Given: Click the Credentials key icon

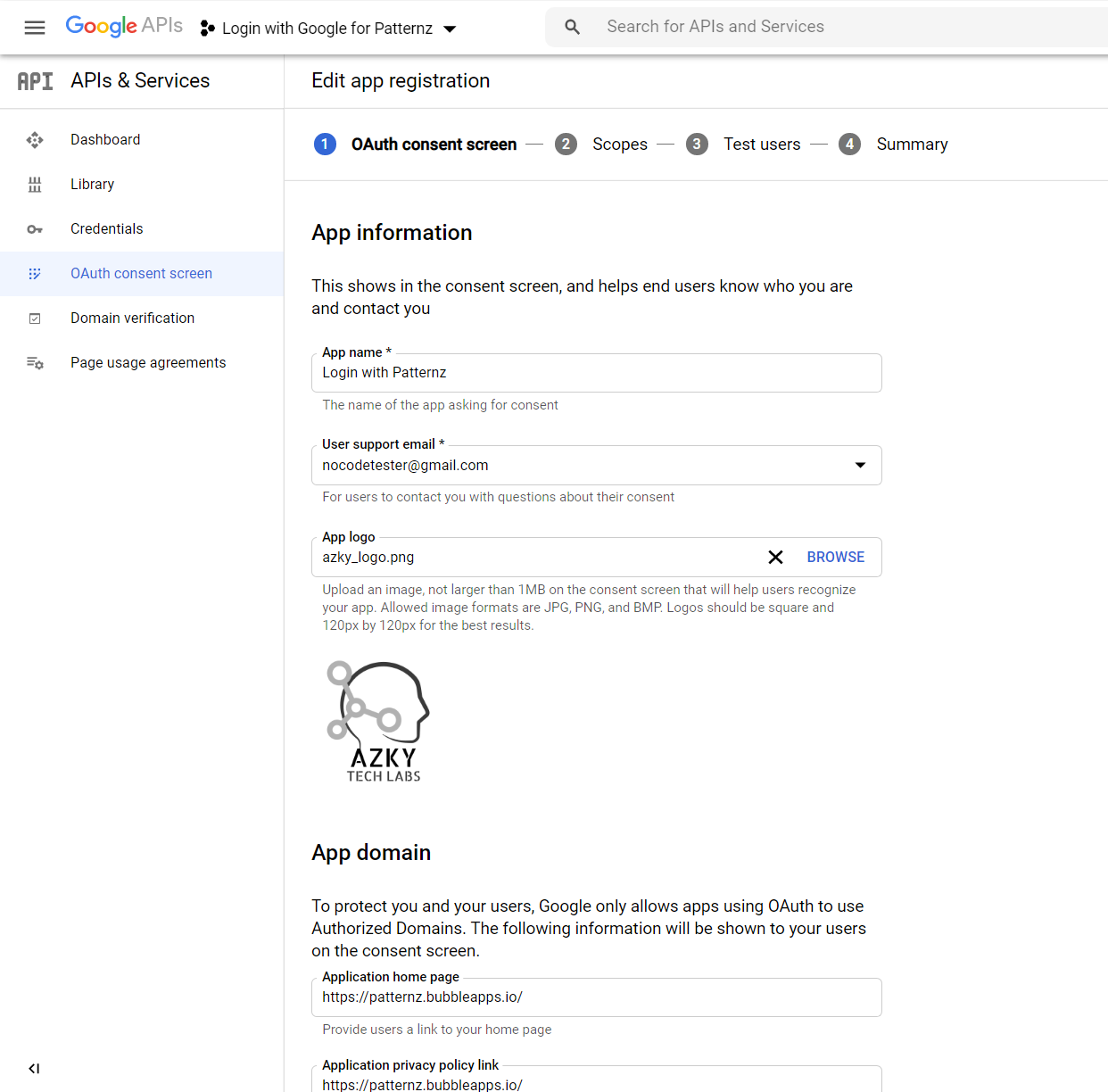Looking at the screenshot, I should 35,229.
